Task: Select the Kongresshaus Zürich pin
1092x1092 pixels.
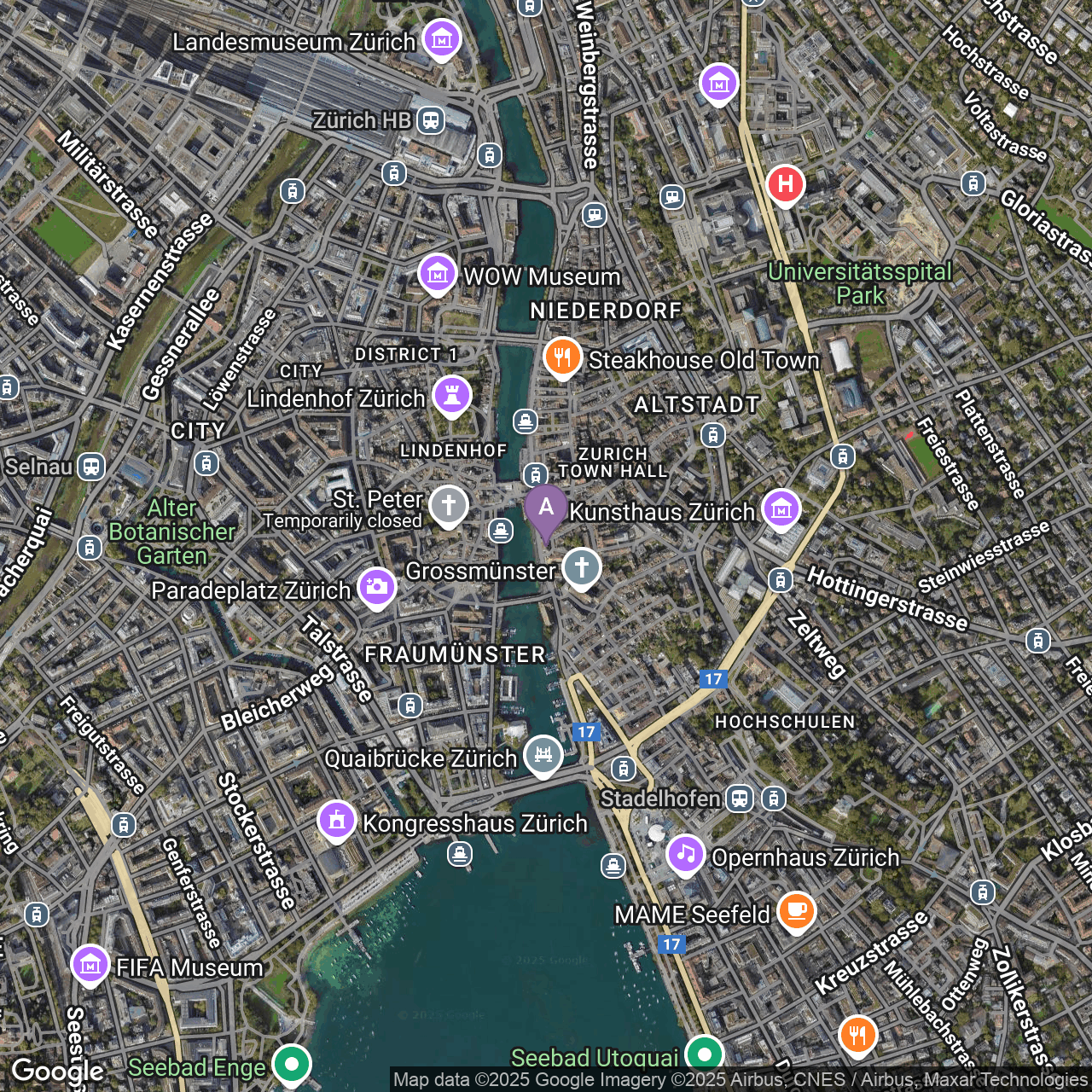Action: click(337, 822)
